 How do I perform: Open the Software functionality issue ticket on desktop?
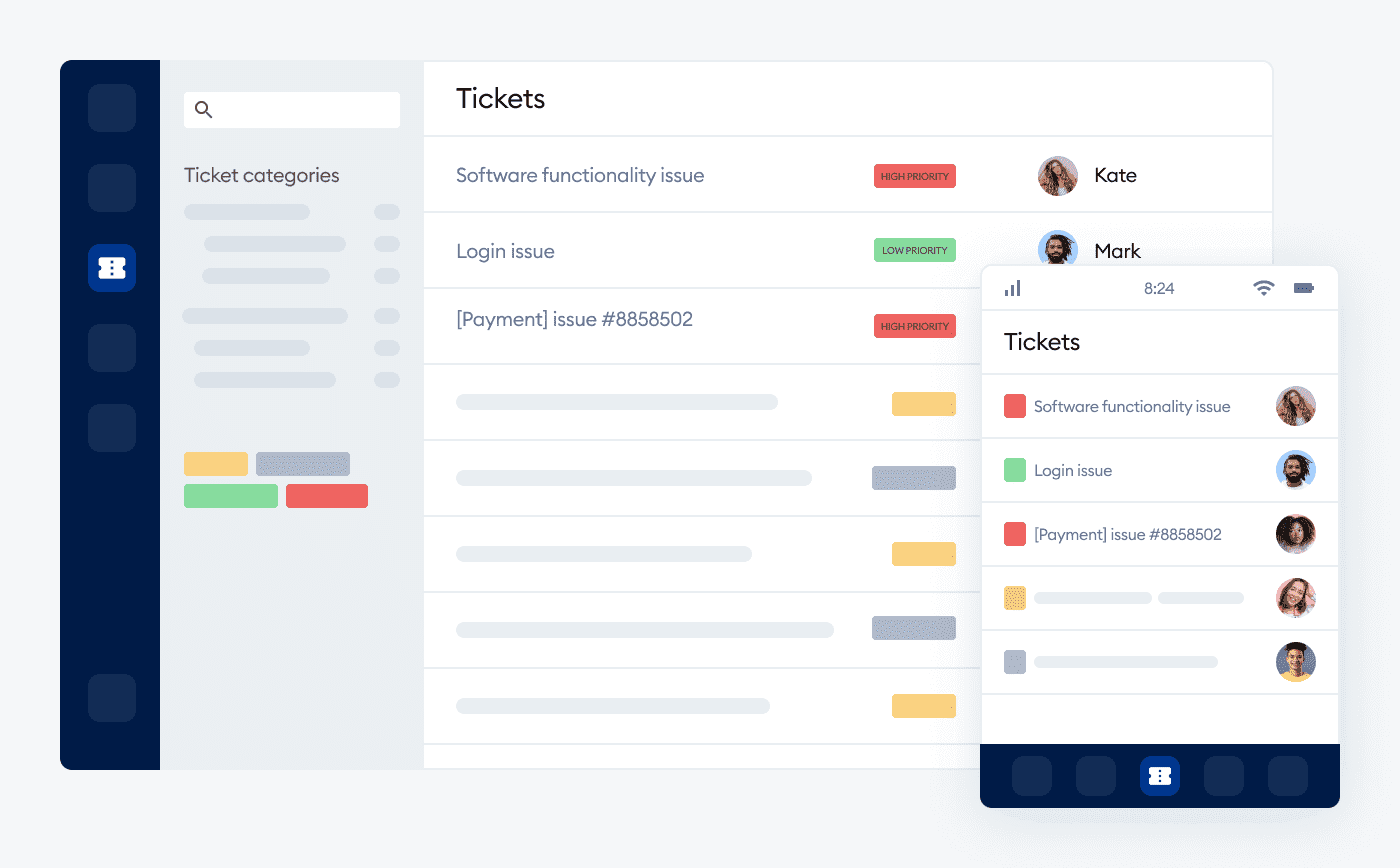click(x=580, y=176)
